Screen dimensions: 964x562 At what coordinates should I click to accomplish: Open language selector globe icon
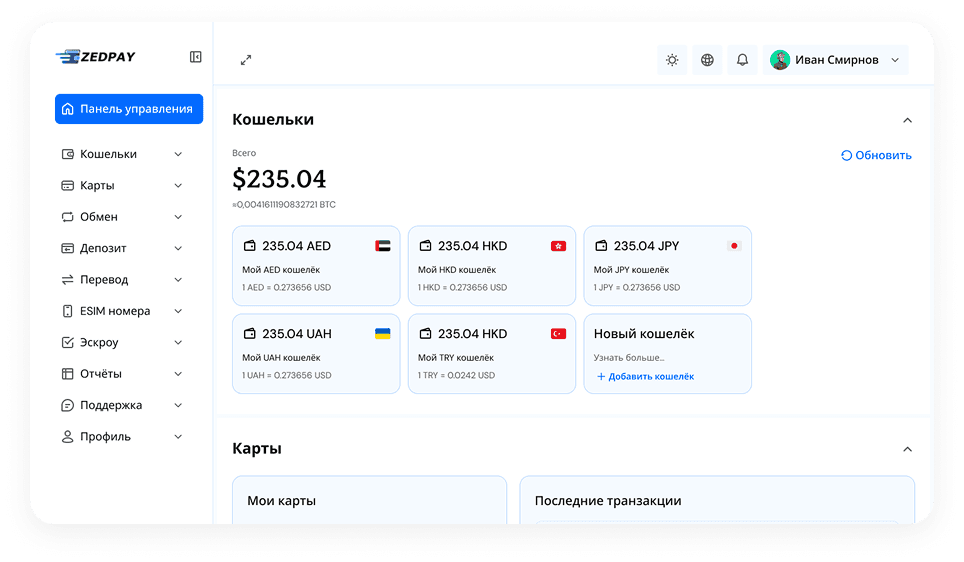tap(707, 60)
